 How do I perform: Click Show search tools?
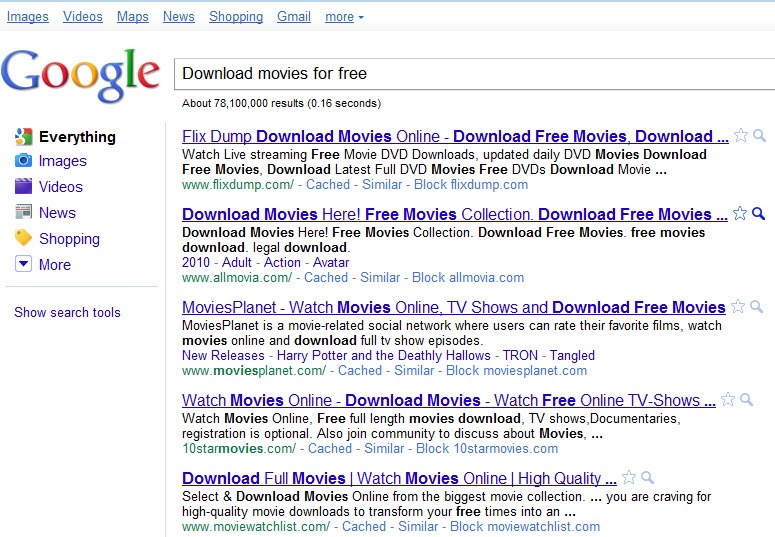coord(67,313)
